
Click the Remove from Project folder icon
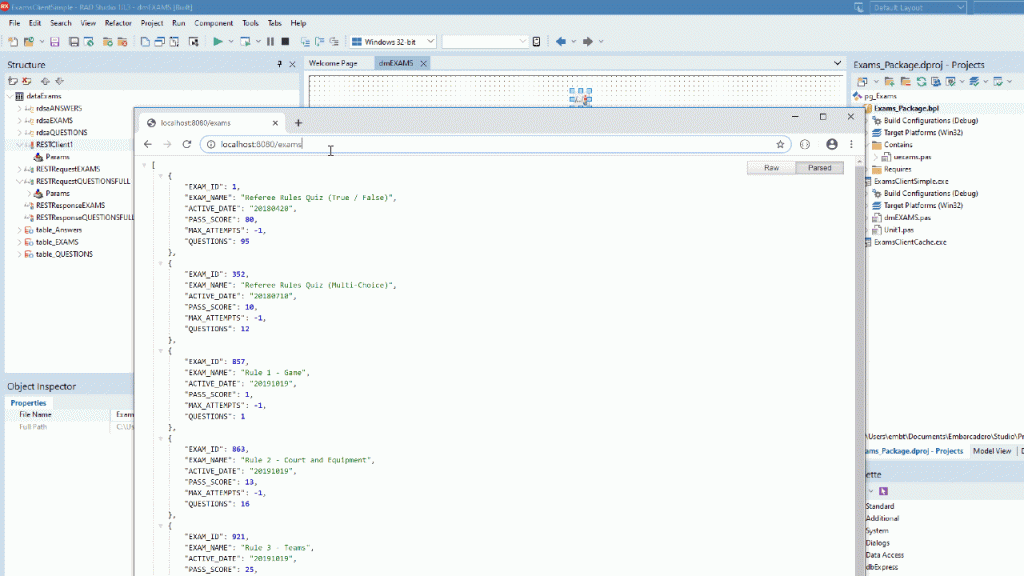point(905,82)
